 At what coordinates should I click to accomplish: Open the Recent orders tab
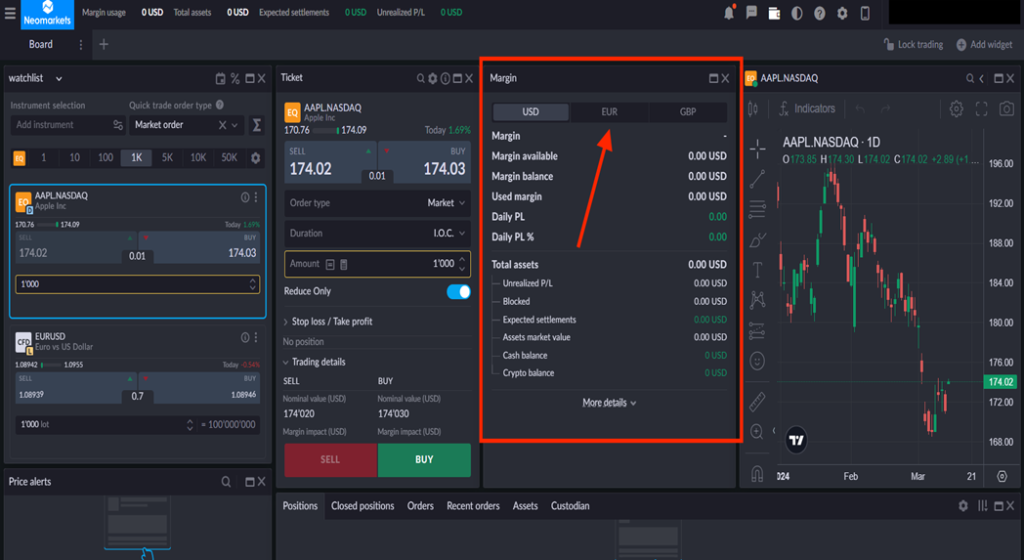(x=473, y=506)
